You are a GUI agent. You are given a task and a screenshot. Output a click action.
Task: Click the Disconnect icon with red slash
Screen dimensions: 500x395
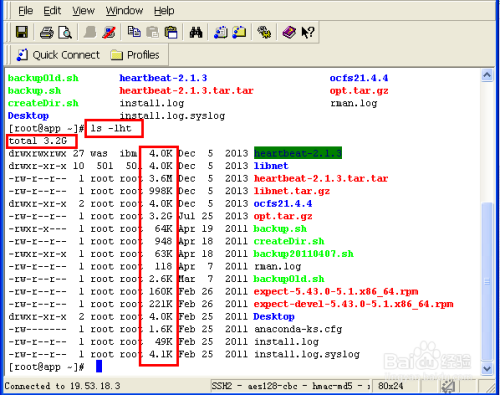click(109, 33)
